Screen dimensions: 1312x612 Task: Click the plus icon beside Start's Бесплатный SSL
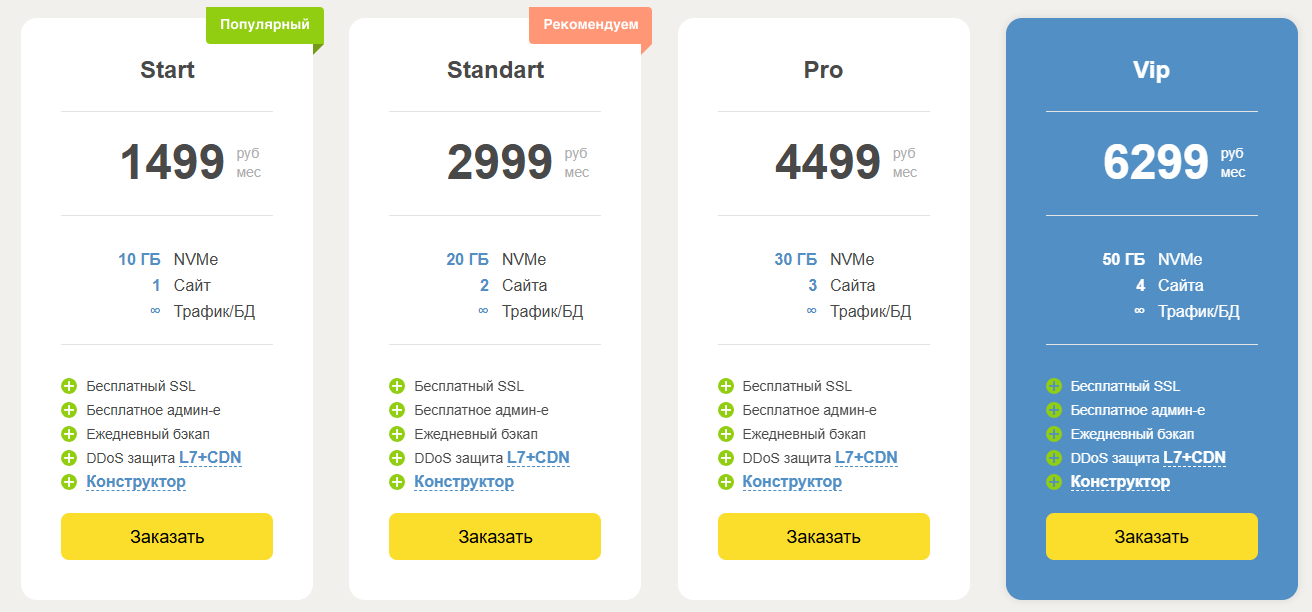pos(69,386)
